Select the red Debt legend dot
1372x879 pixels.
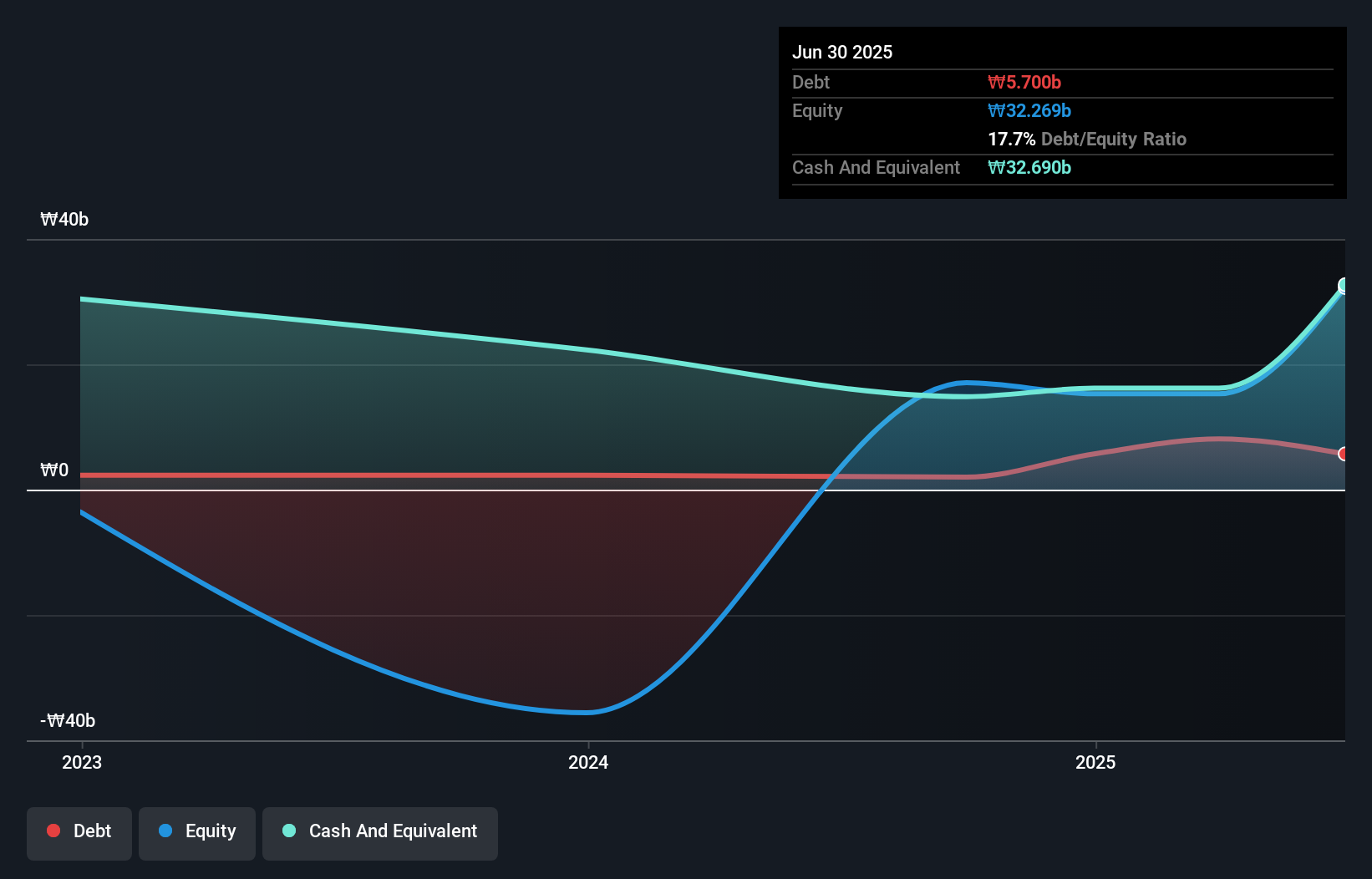pos(52,831)
